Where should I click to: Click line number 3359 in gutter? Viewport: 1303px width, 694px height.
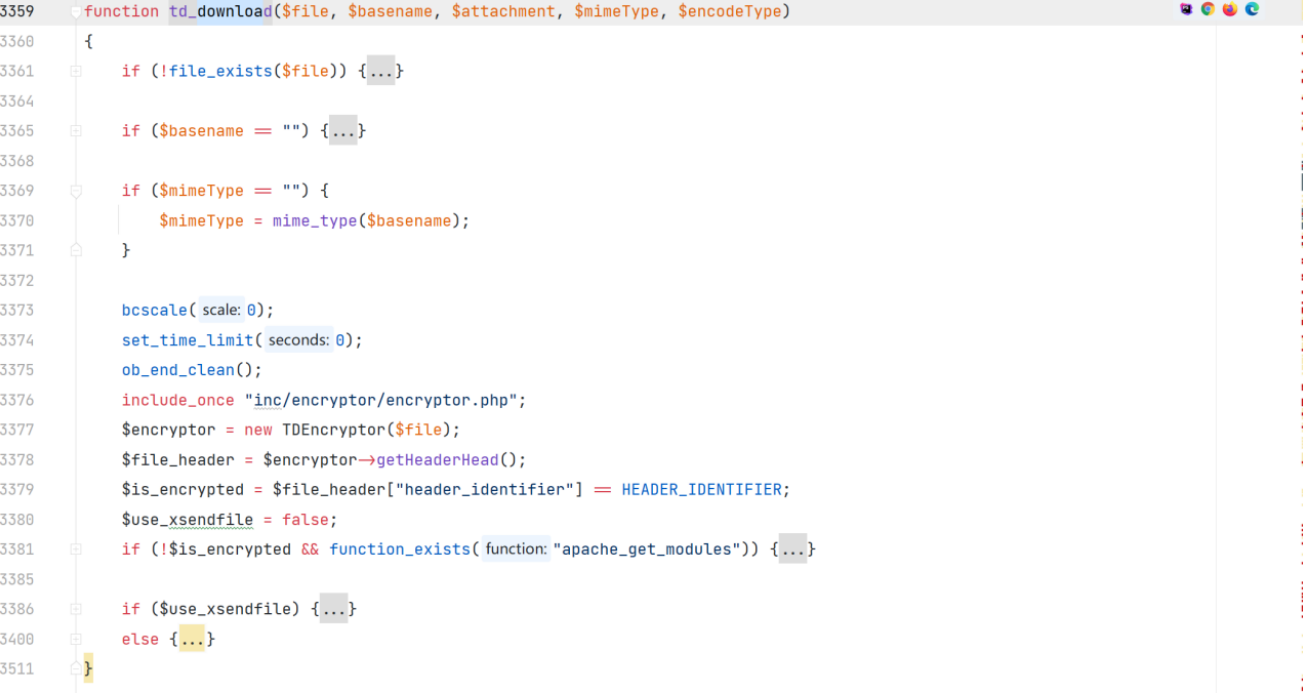coord(17,12)
